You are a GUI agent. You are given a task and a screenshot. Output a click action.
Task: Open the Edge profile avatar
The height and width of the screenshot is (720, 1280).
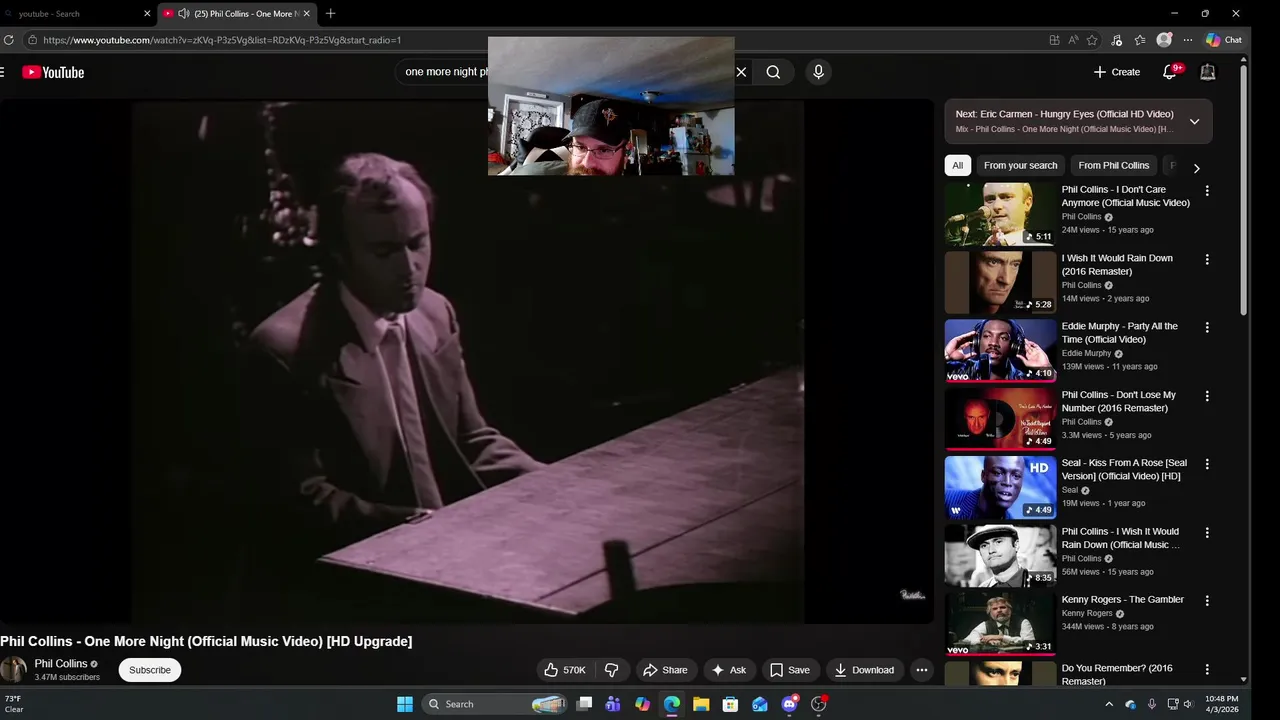coord(1164,40)
